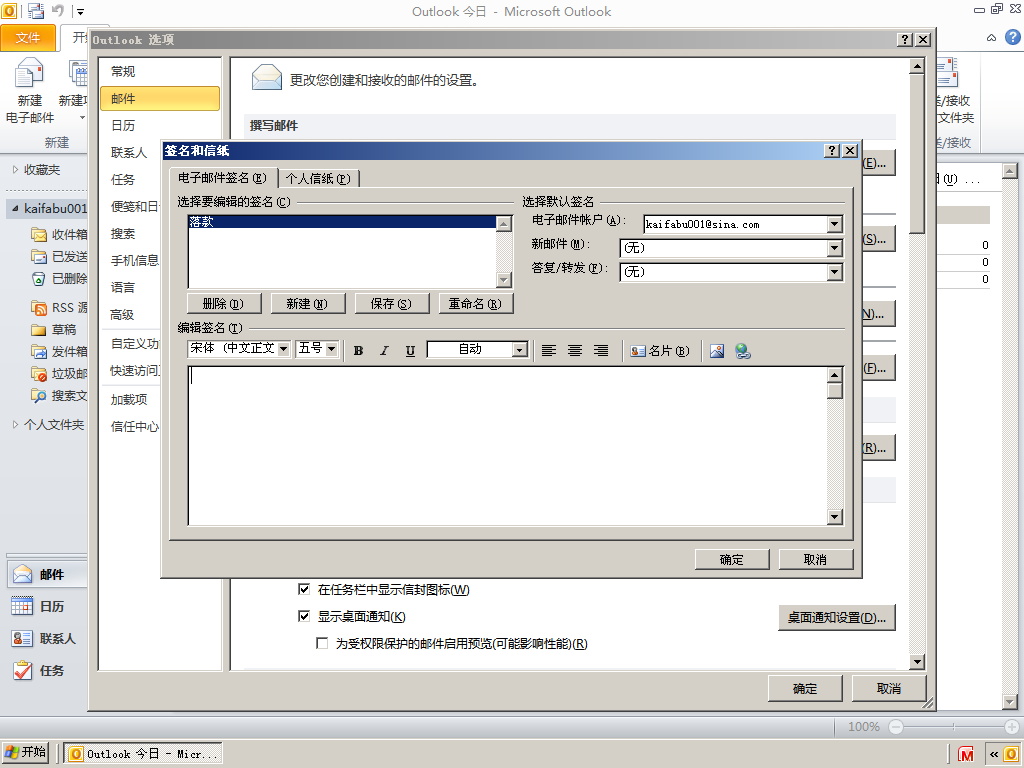Open RSS 源 folder
Viewport: 1024px width, 768px height.
[59, 308]
